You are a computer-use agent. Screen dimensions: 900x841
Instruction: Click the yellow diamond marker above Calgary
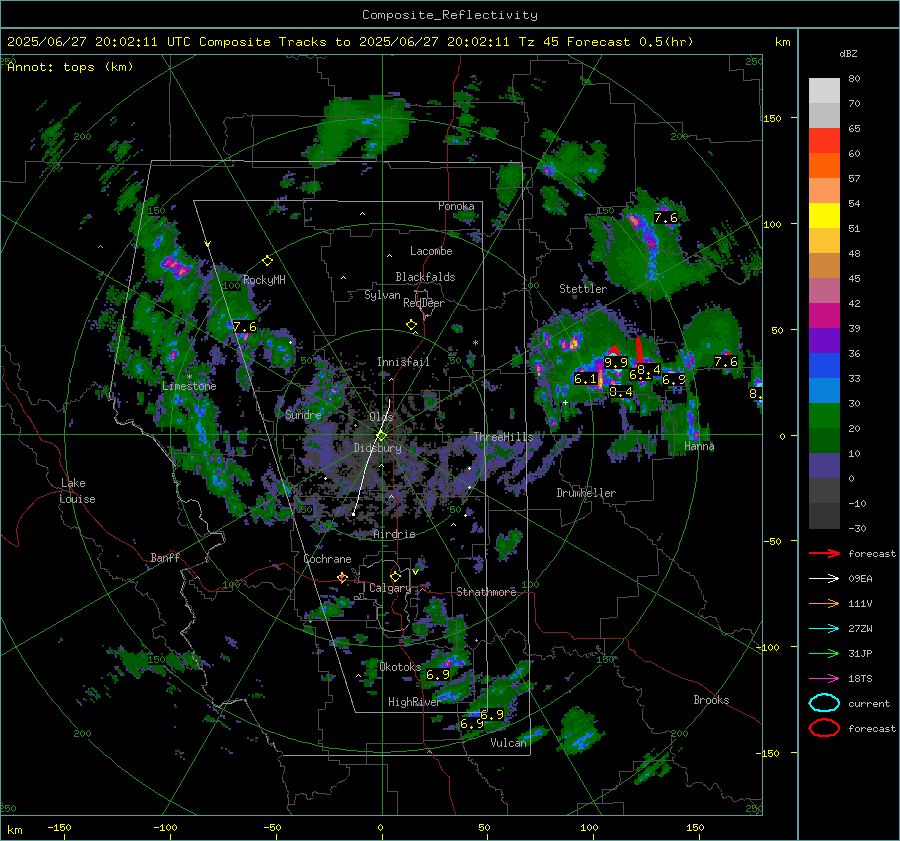pyautogui.click(x=395, y=576)
